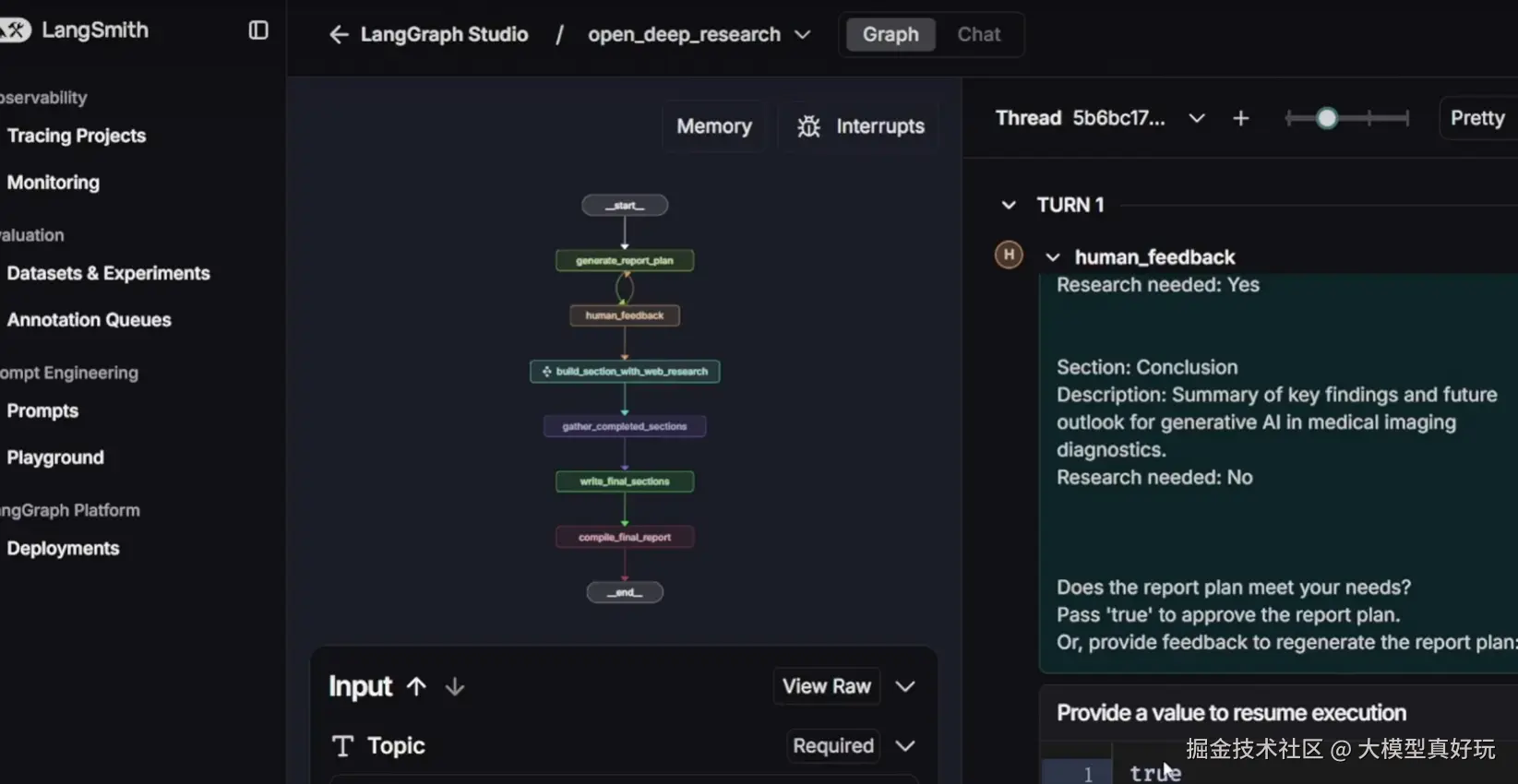This screenshot has height=784, width=1518.
Task: Click the plus icon for new thread
Action: pos(1241,118)
